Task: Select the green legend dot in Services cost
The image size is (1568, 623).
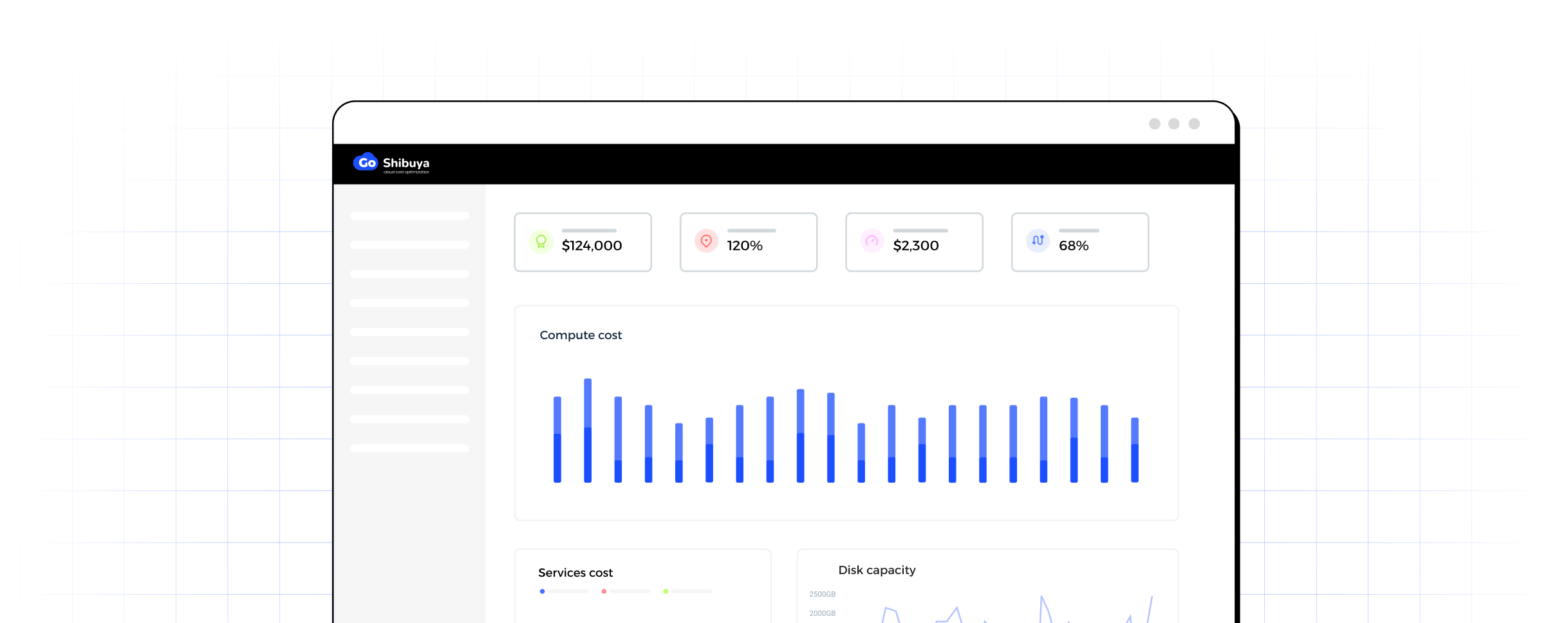Action: tap(666, 591)
